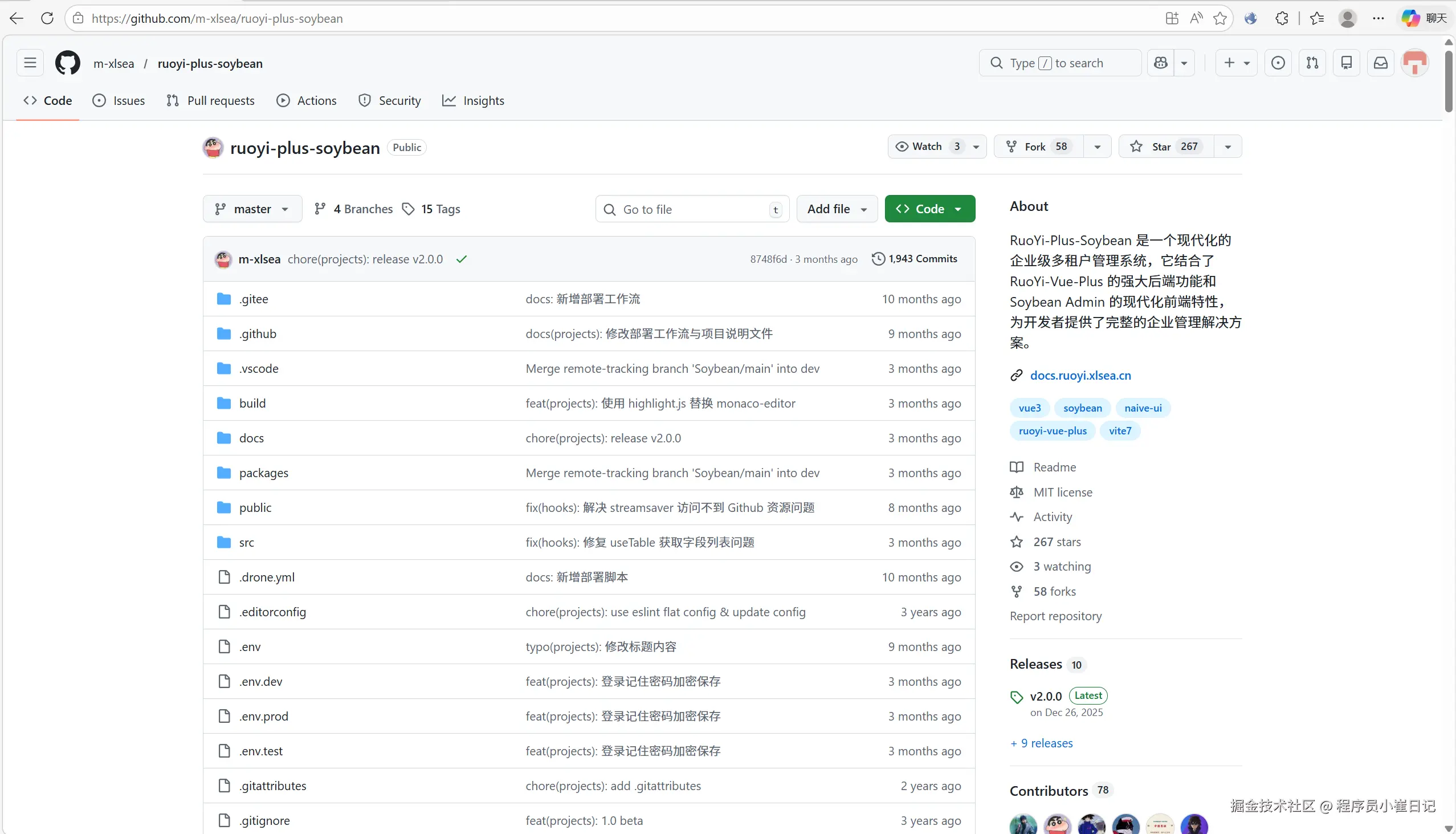Click the GitHub Octocat logo
This screenshot has width=1456, height=834.
[x=68, y=63]
